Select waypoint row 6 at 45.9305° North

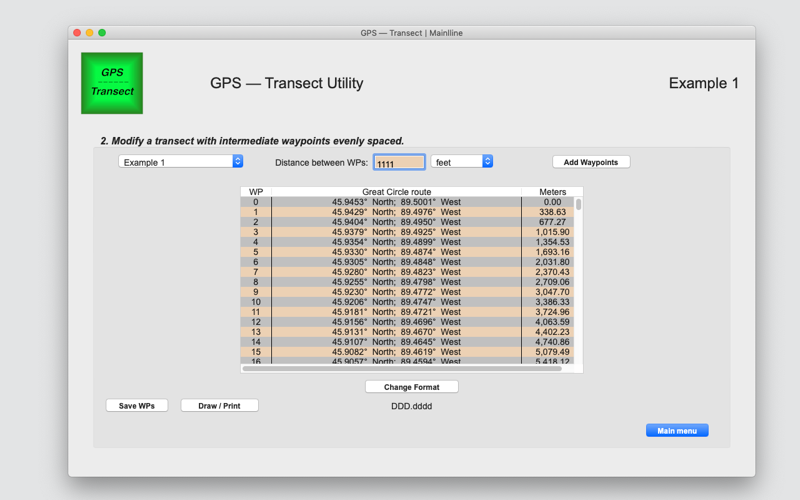[407, 262]
